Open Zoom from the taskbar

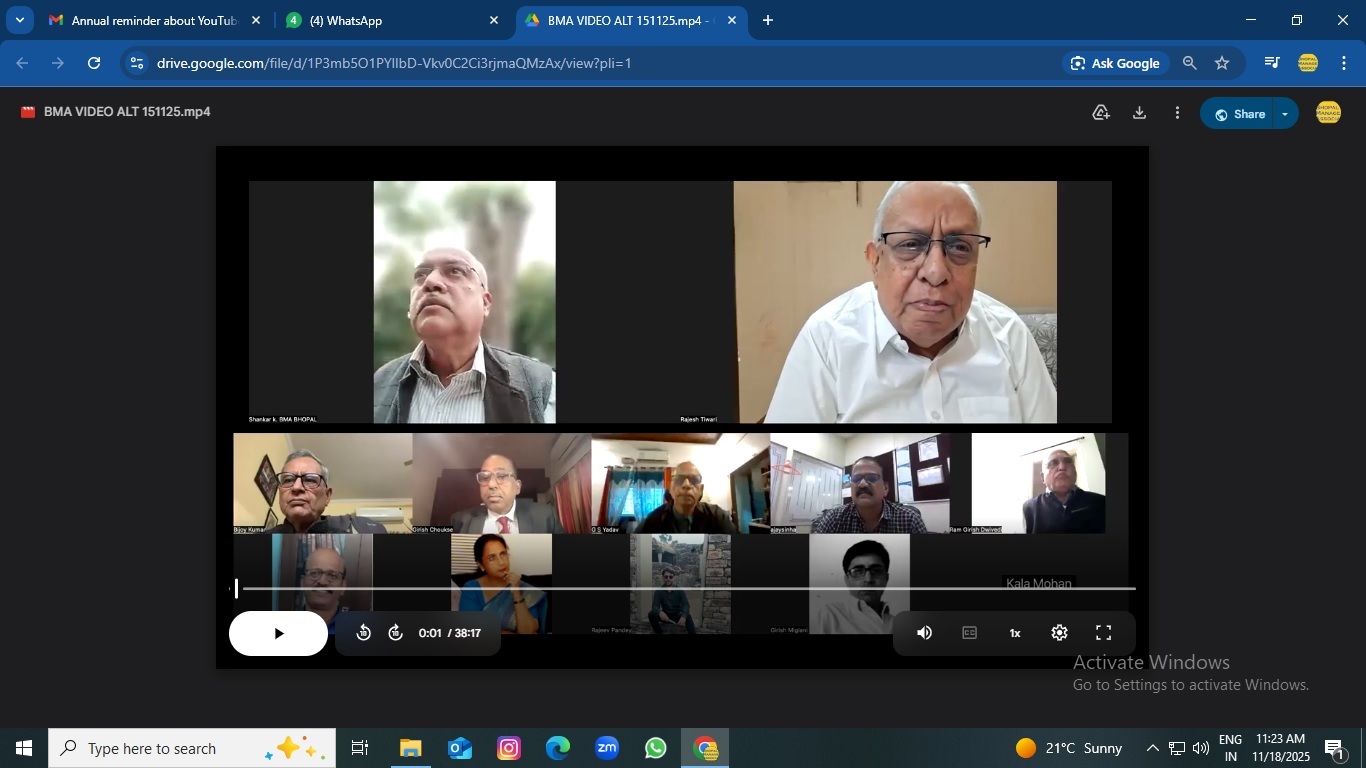pos(607,748)
